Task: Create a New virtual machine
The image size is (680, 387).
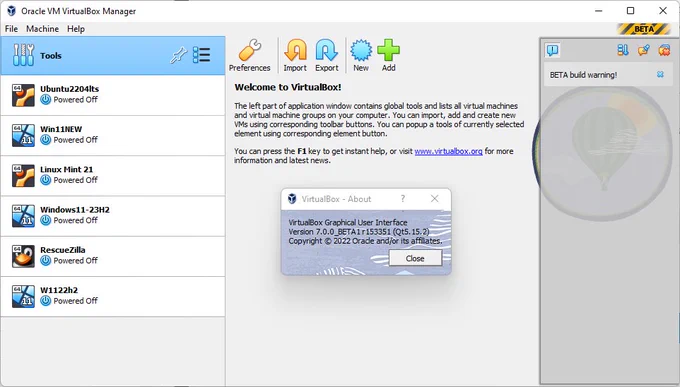Action: coord(361,56)
